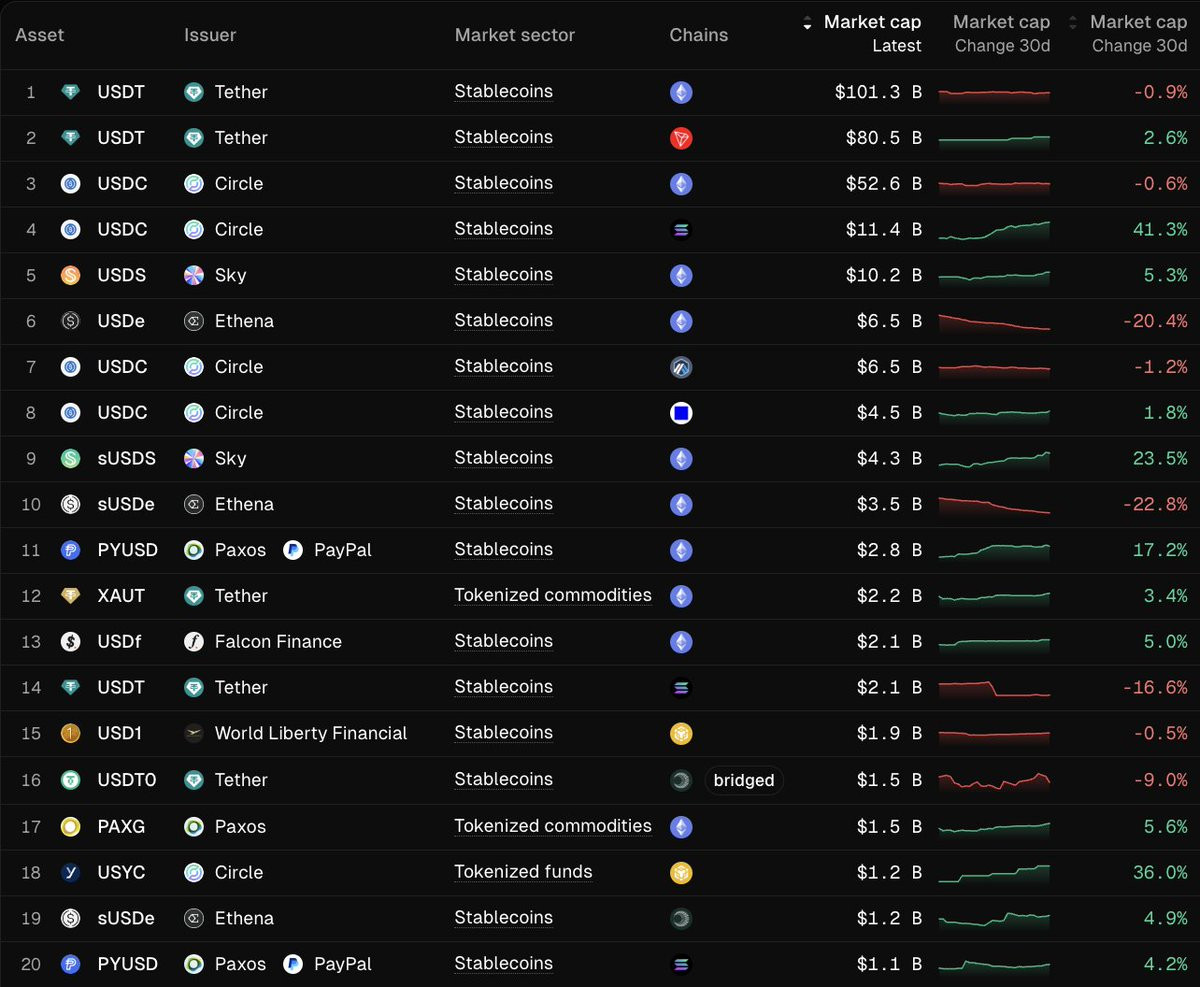Click the Chains column header
1200x987 pixels.
coord(699,35)
